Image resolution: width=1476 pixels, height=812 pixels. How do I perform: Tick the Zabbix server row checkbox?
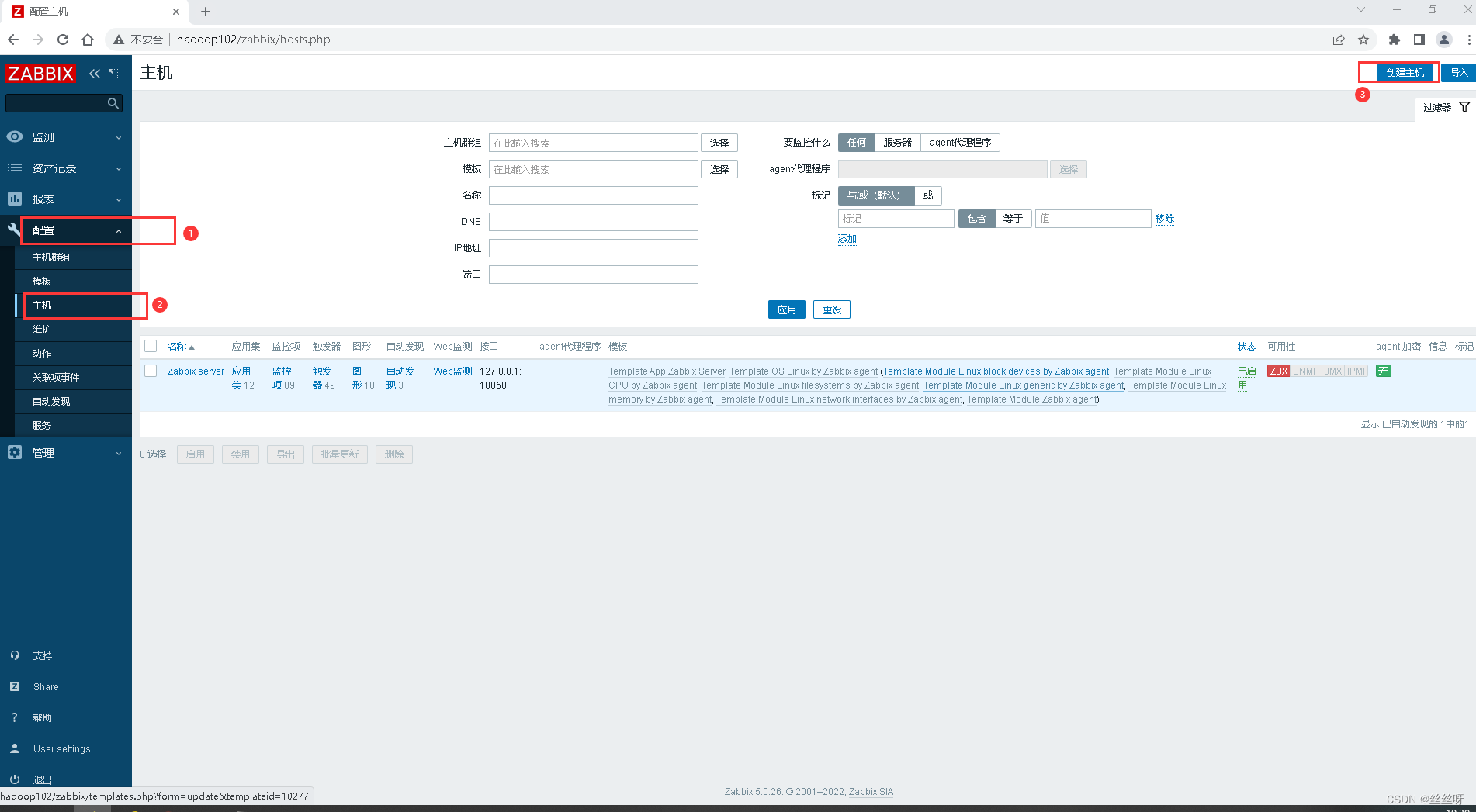(151, 371)
